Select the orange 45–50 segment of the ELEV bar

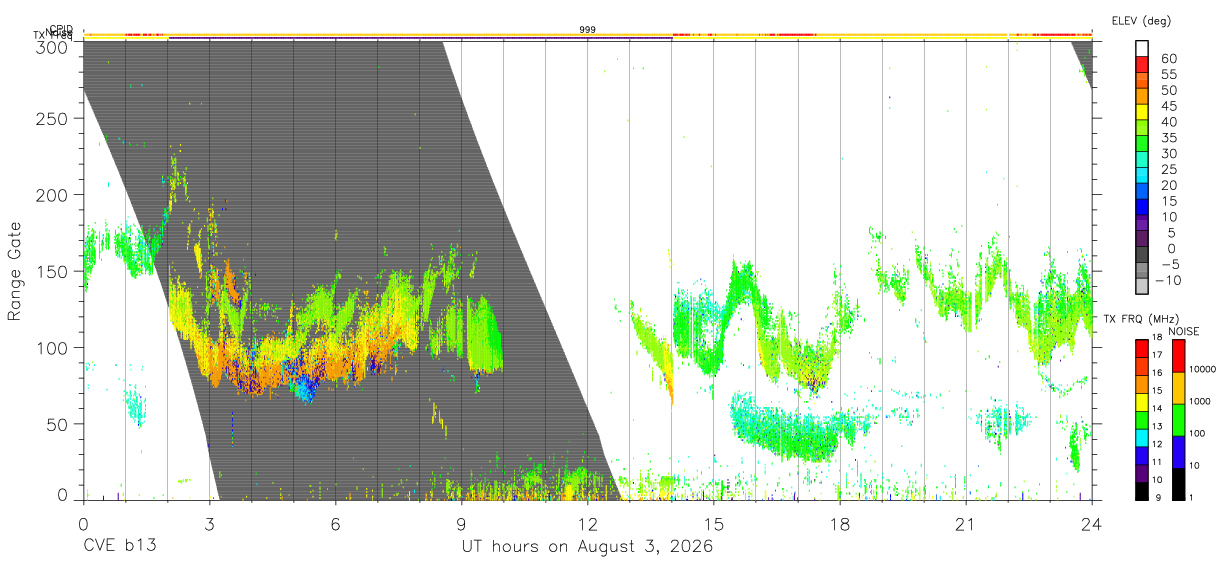pos(1141,98)
